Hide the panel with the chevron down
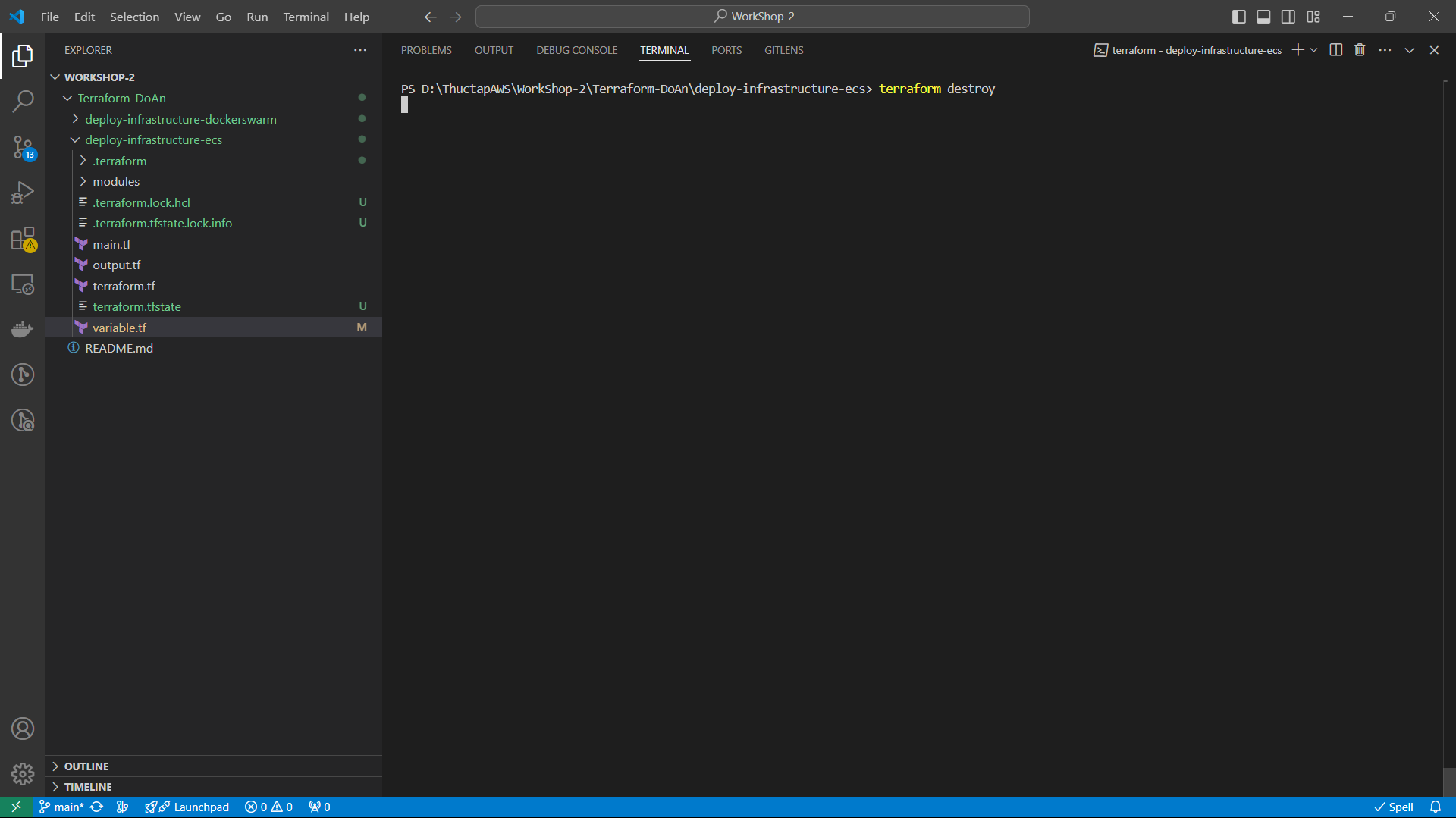1456x818 pixels. 1410,50
